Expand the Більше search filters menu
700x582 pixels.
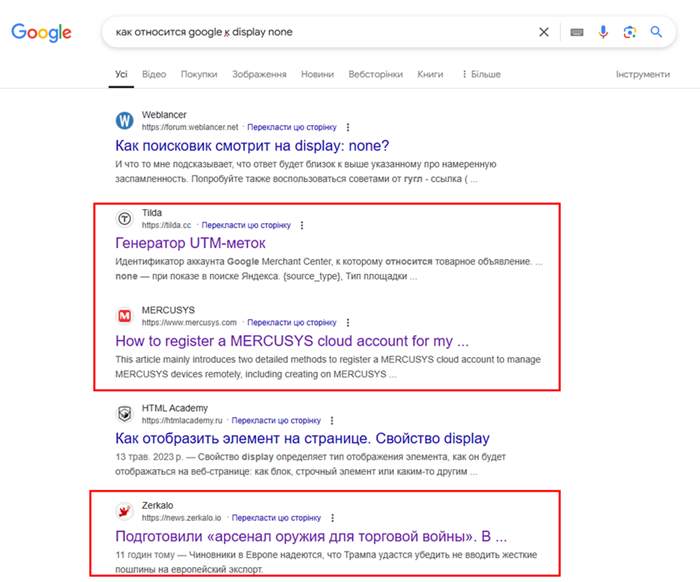481,74
